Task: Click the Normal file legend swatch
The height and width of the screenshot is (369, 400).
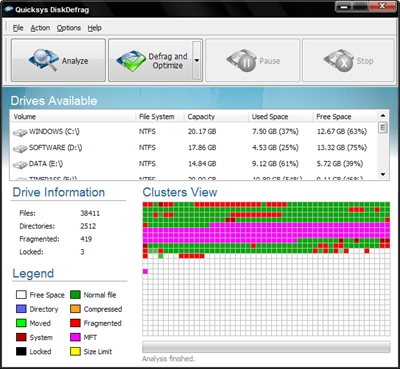Action: (x=75, y=295)
